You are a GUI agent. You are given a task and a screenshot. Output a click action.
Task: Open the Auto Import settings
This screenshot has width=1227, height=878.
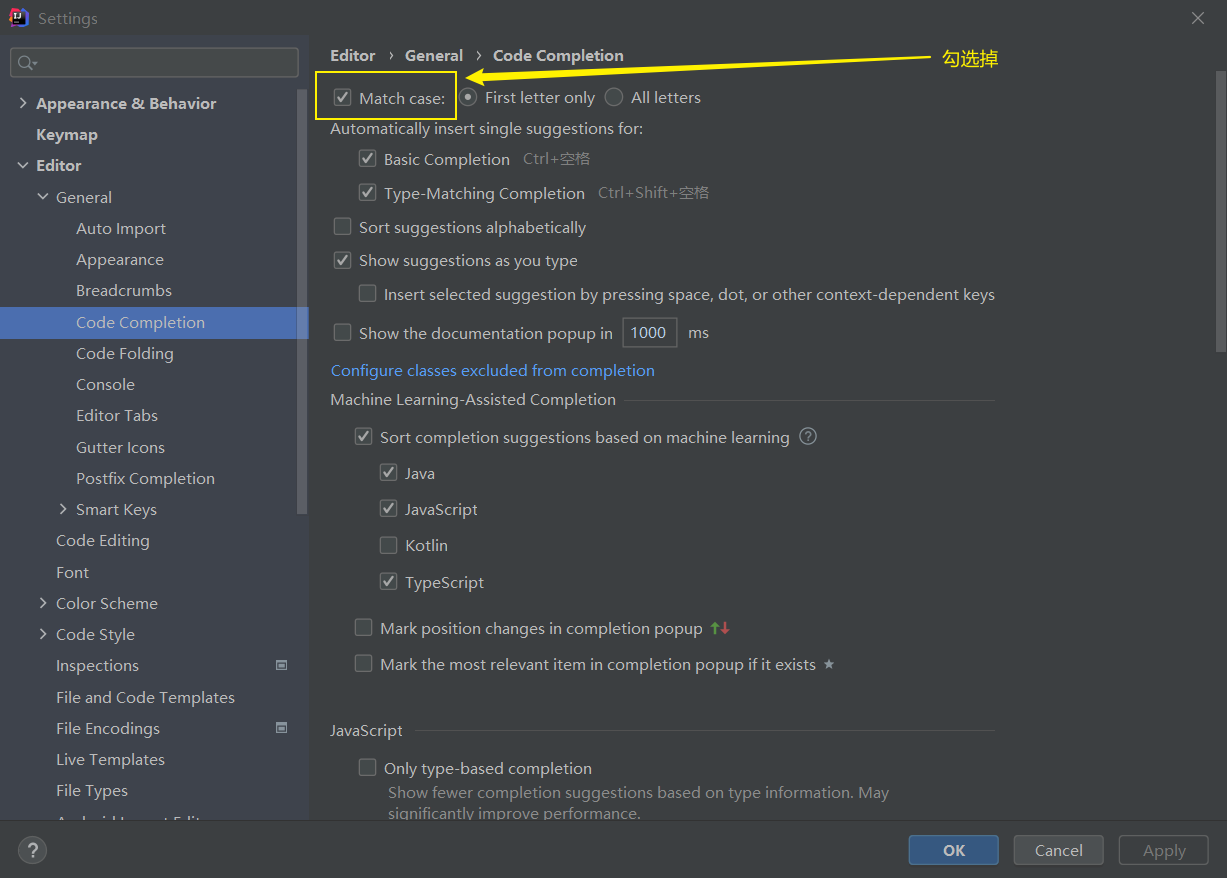click(121, 228)
